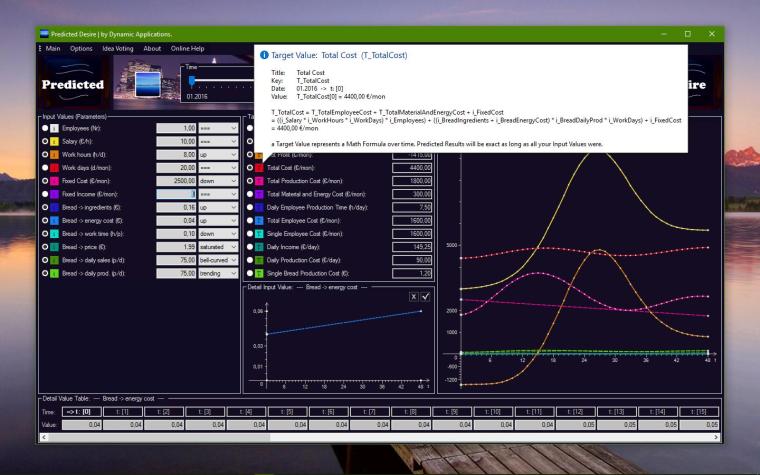Viewport: 760px width, 475px height.
Task: Toggle the Work hours radio button
Action: [45, 154]
